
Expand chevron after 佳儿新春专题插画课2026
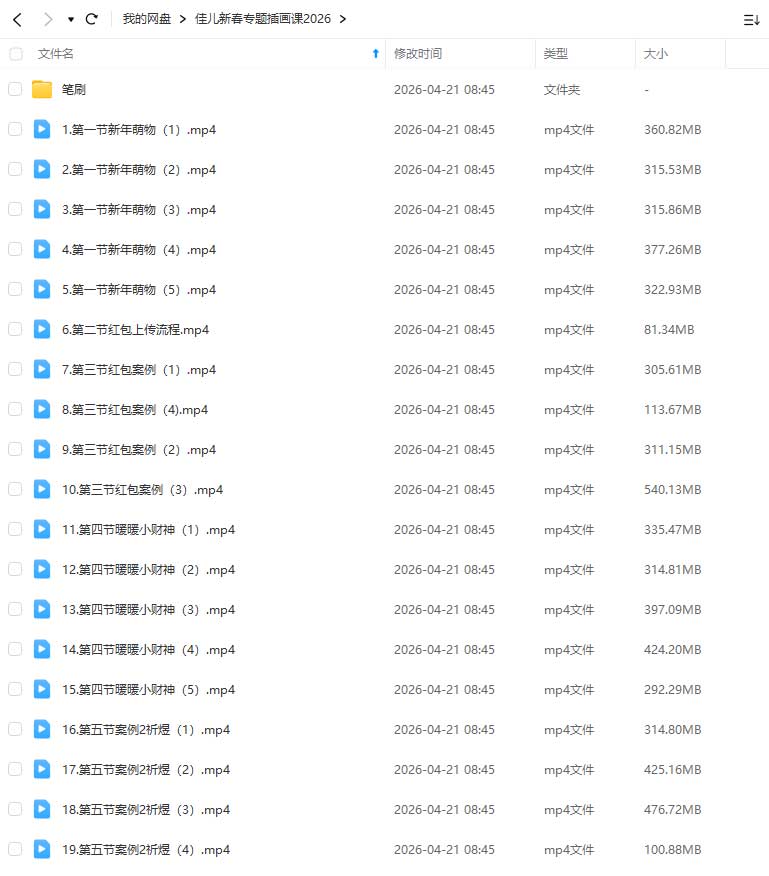coord(343,19)
